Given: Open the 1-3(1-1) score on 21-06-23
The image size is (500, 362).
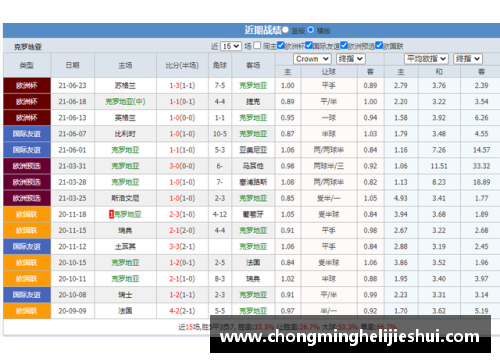Looking at the screenshot, I should pos(182,86).
